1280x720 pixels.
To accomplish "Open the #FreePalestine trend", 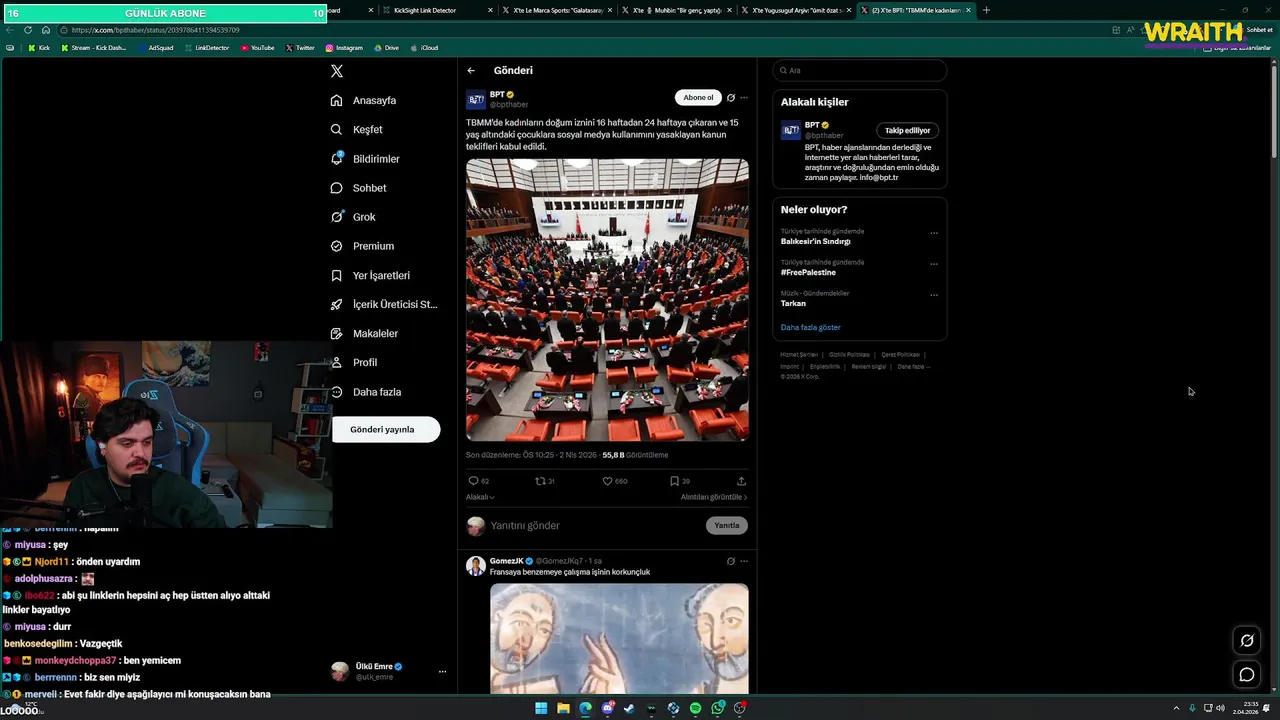I will 808,272.
